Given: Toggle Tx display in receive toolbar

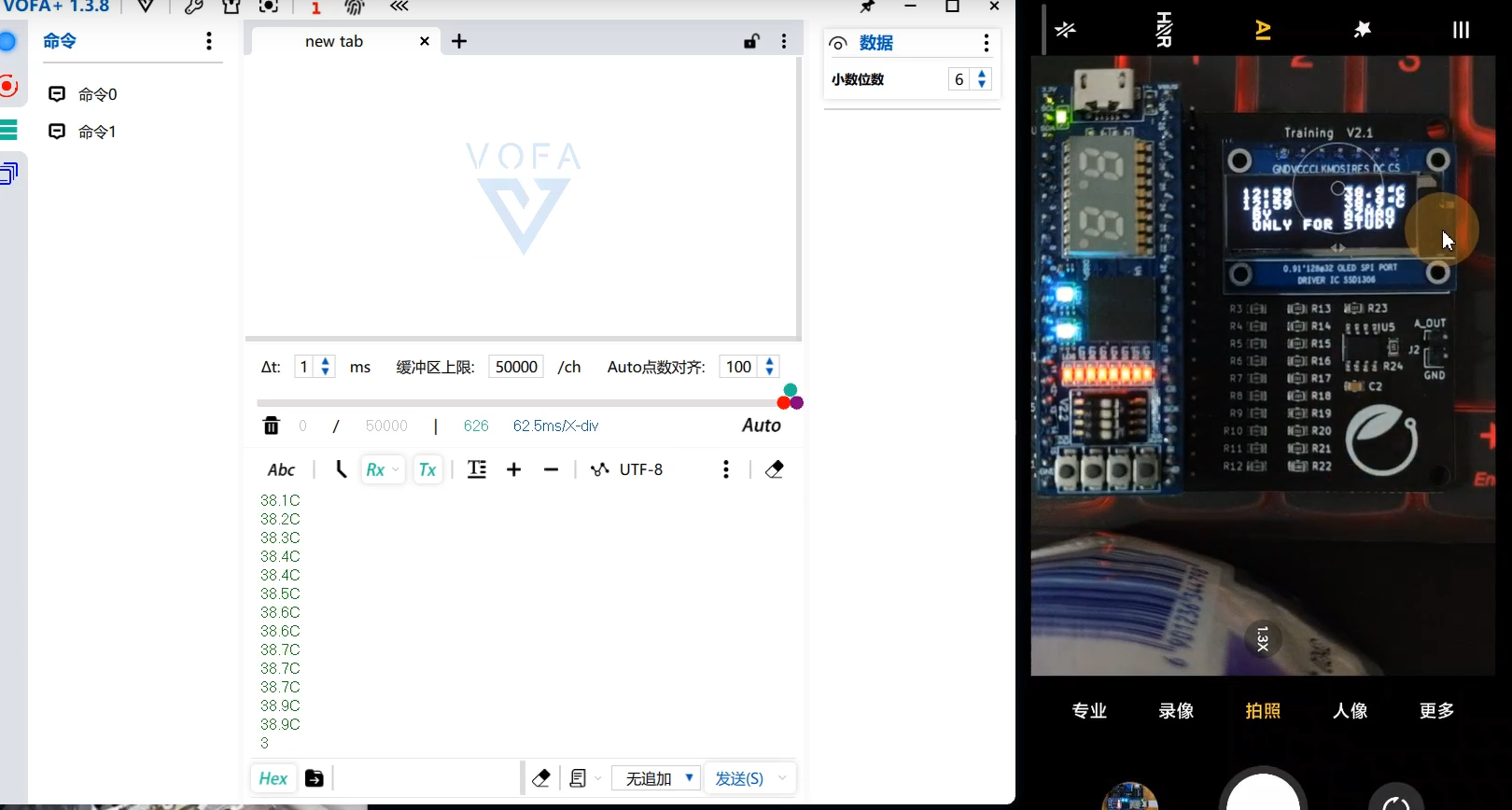Looking at the screenshot, I should pos(427,469).
